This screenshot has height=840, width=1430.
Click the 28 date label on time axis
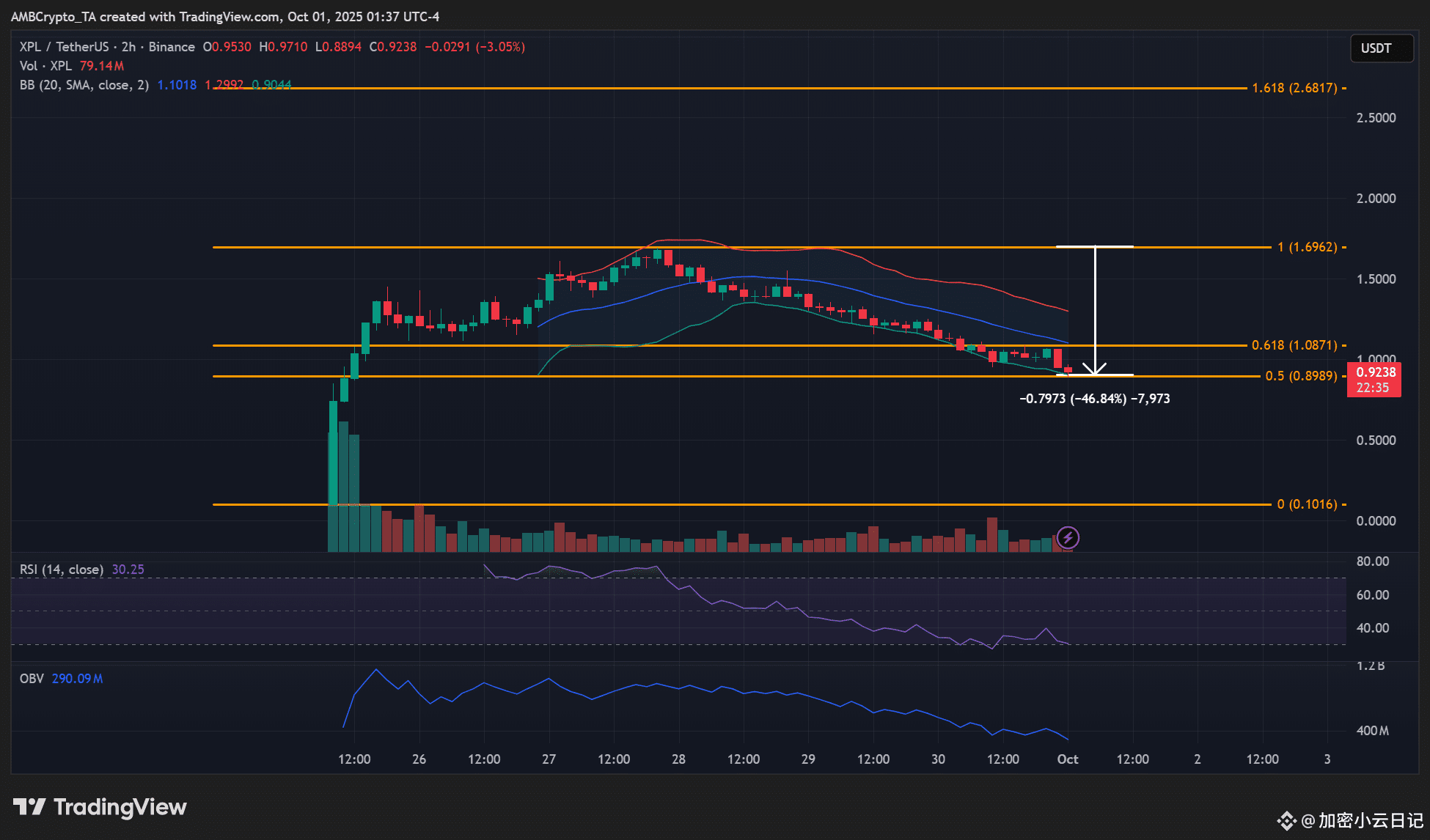pos(678,759)
